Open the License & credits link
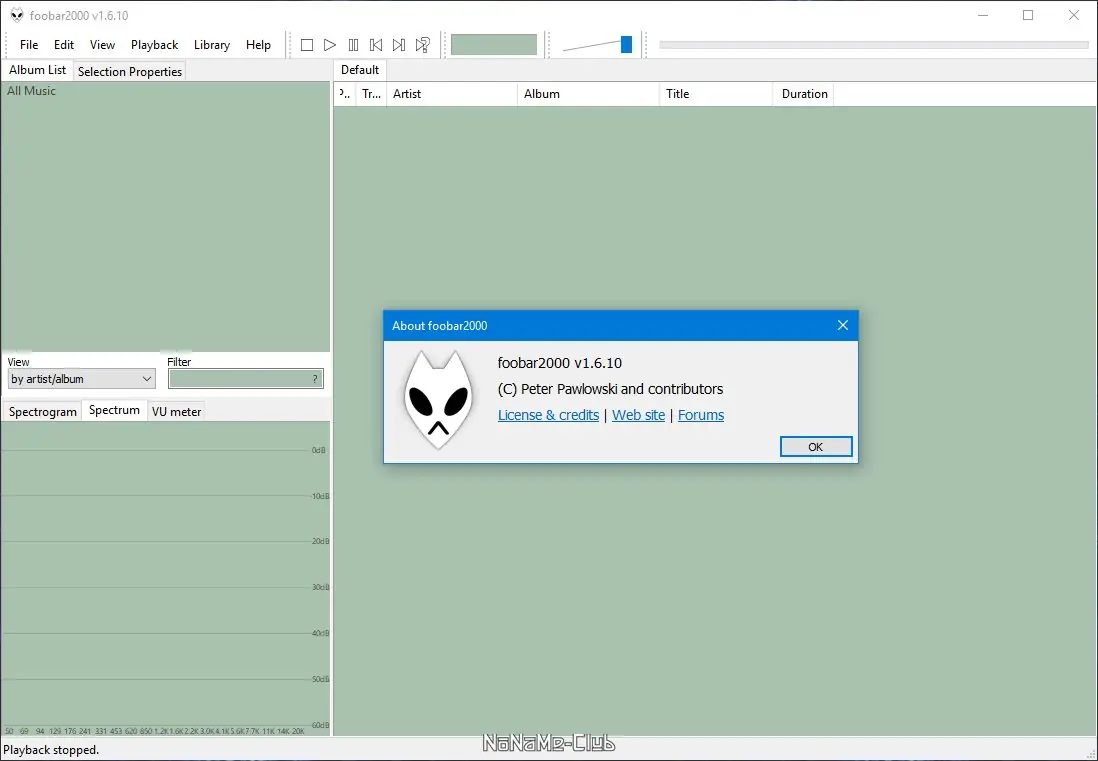The image size is (1098, 761). pos(548,415)
